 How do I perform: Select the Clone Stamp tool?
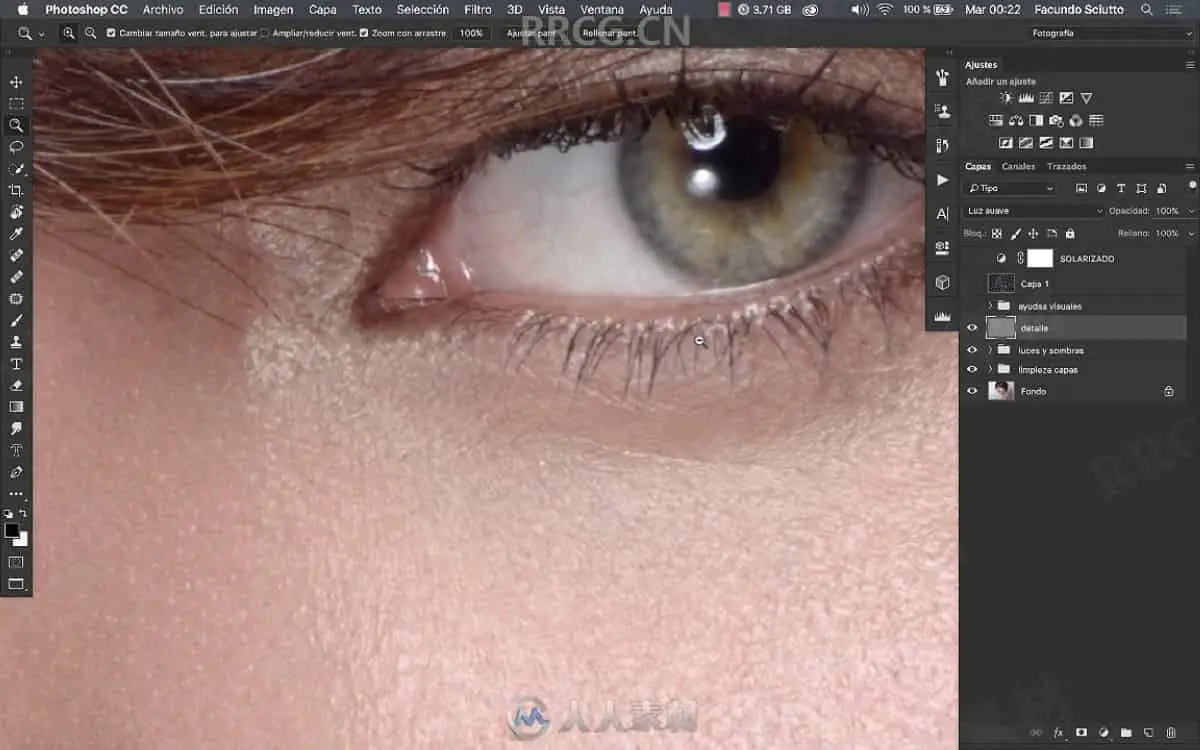[16, 342]
